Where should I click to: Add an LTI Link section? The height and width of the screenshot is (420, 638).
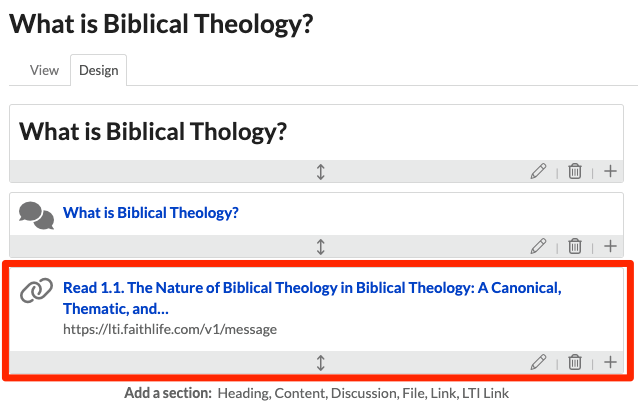click(x=485, y=393)
